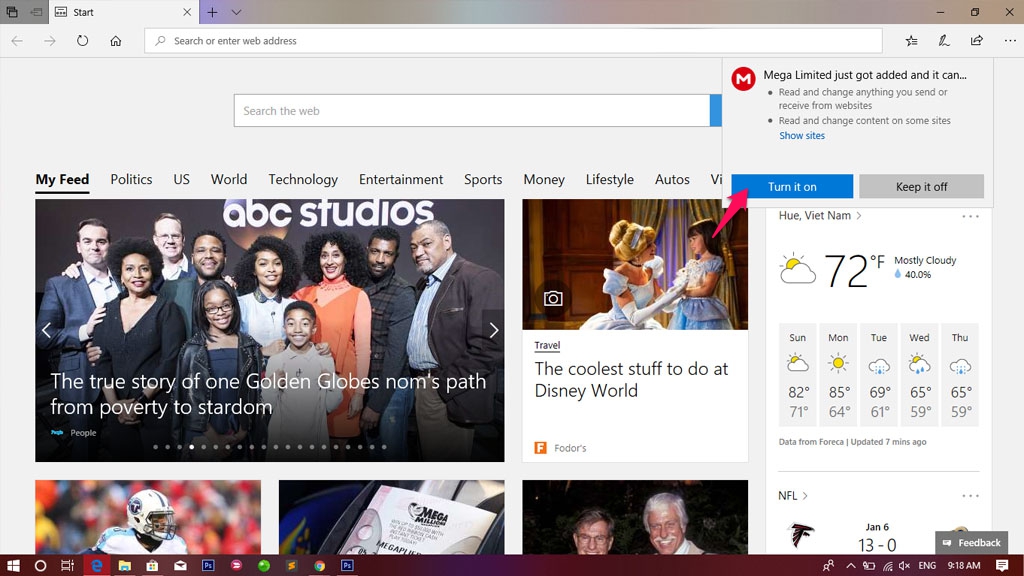Screen dimensions: 1024x576
Task: Open a new tab with plus icon
Action: (x=212, y=12)
